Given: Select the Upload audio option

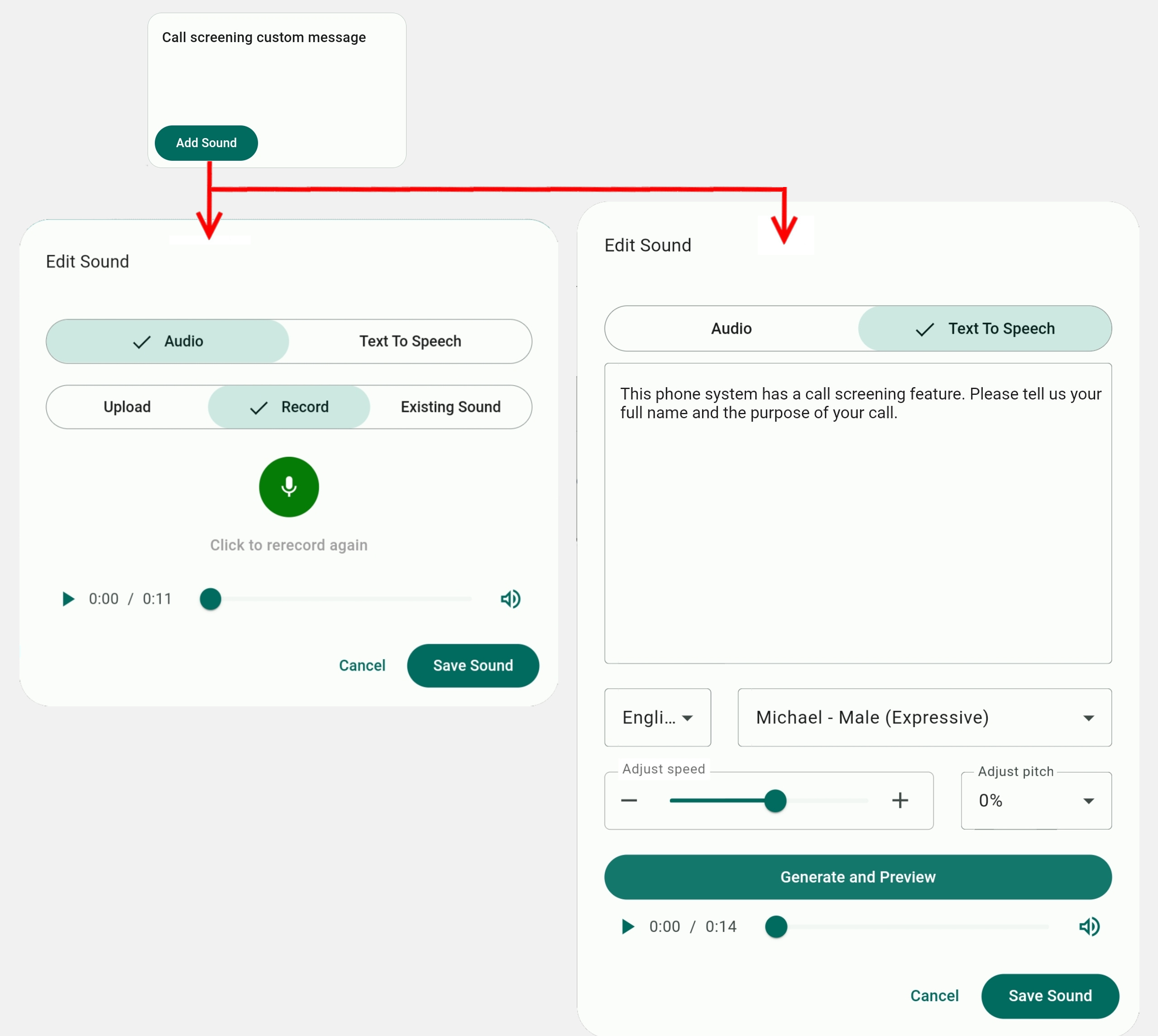Looking at the screenshot, I should 127,407.
